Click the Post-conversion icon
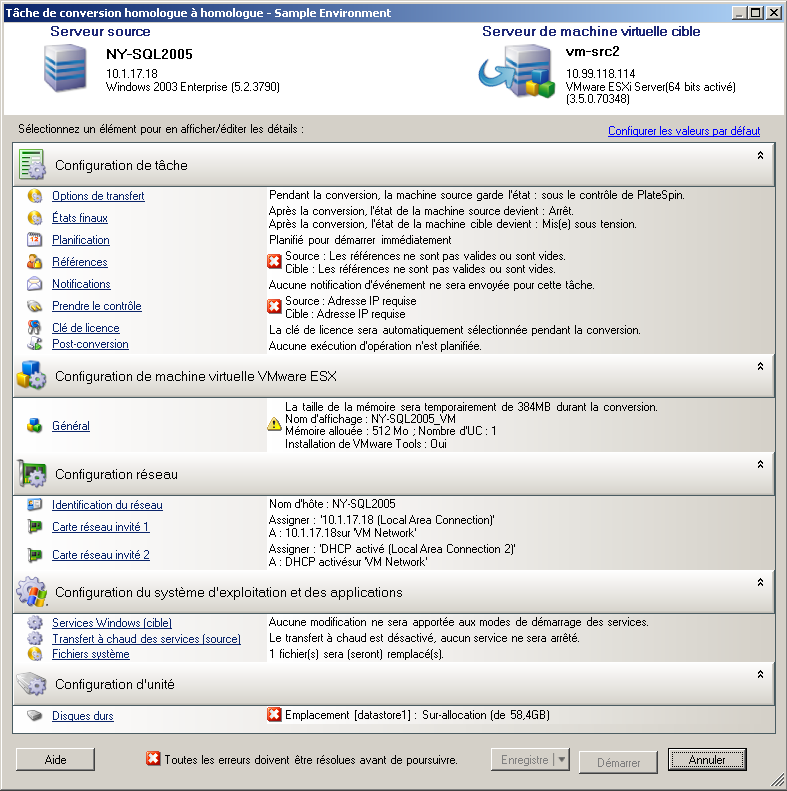The height and width of the screenshot is (791, 787). pos(34,344)
